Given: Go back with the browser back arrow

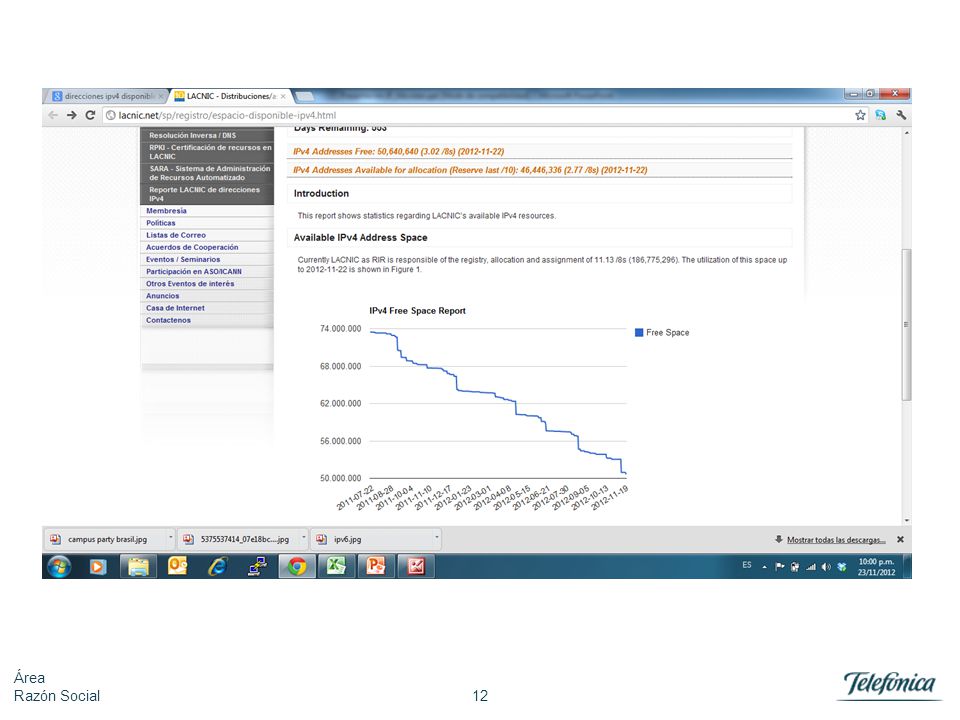Looking at the screenshot, I should (x=53, y=115).
